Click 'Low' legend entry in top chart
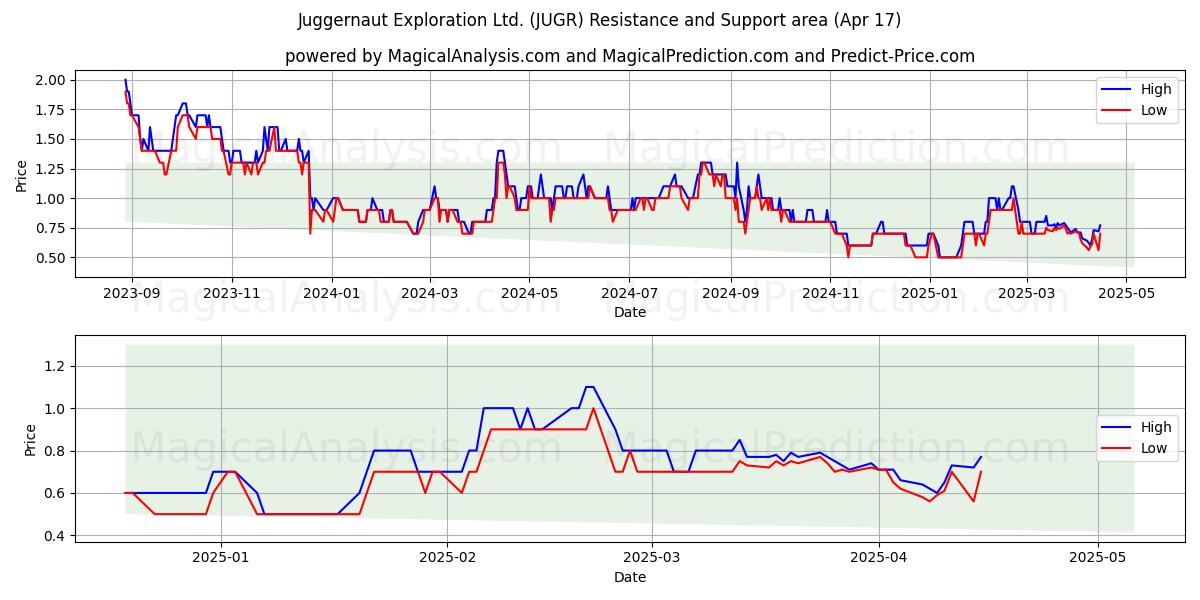1200x600 pixels. [1155, 110]
